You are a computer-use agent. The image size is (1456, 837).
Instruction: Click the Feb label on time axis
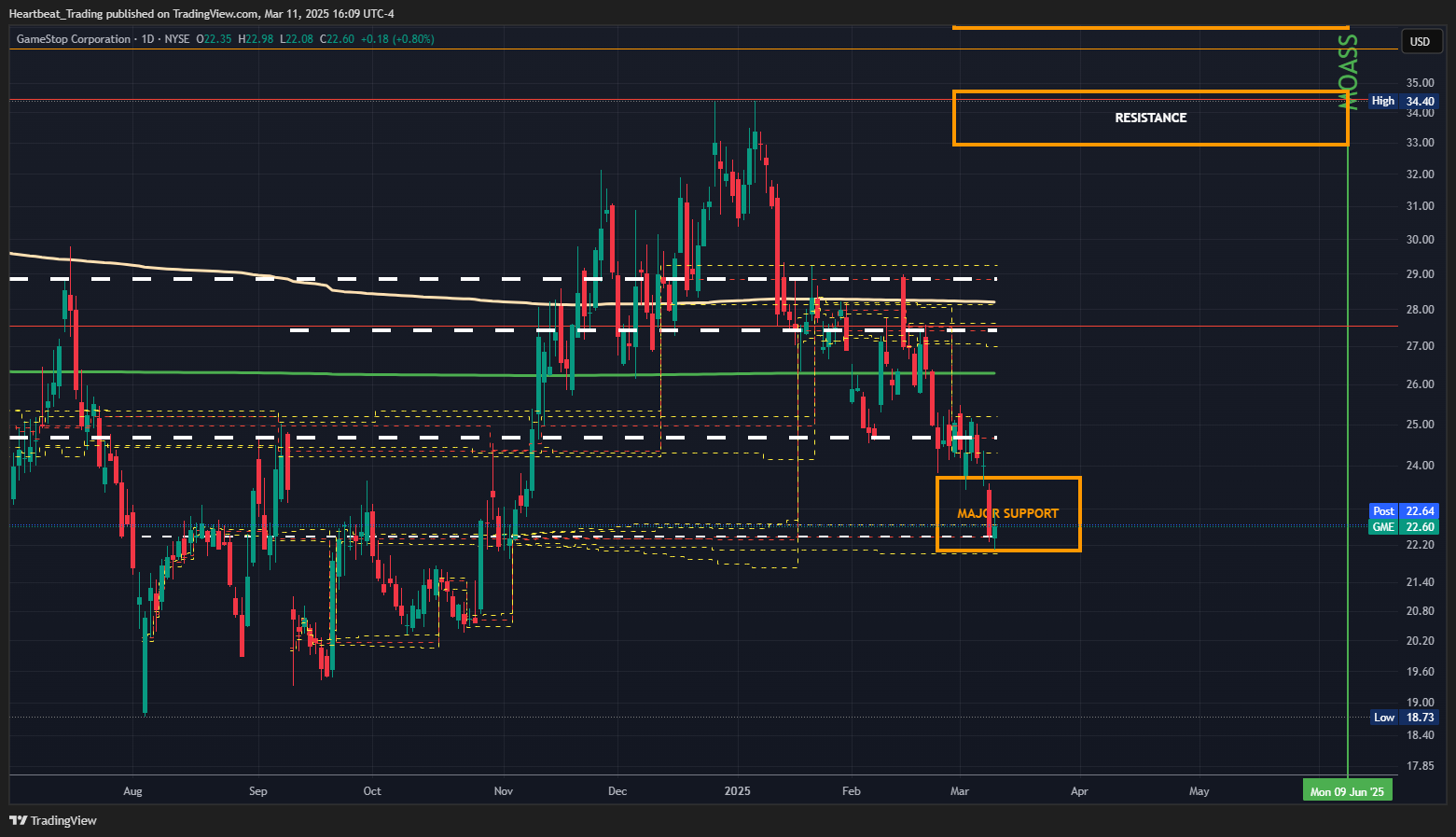(x=852, y=791)
